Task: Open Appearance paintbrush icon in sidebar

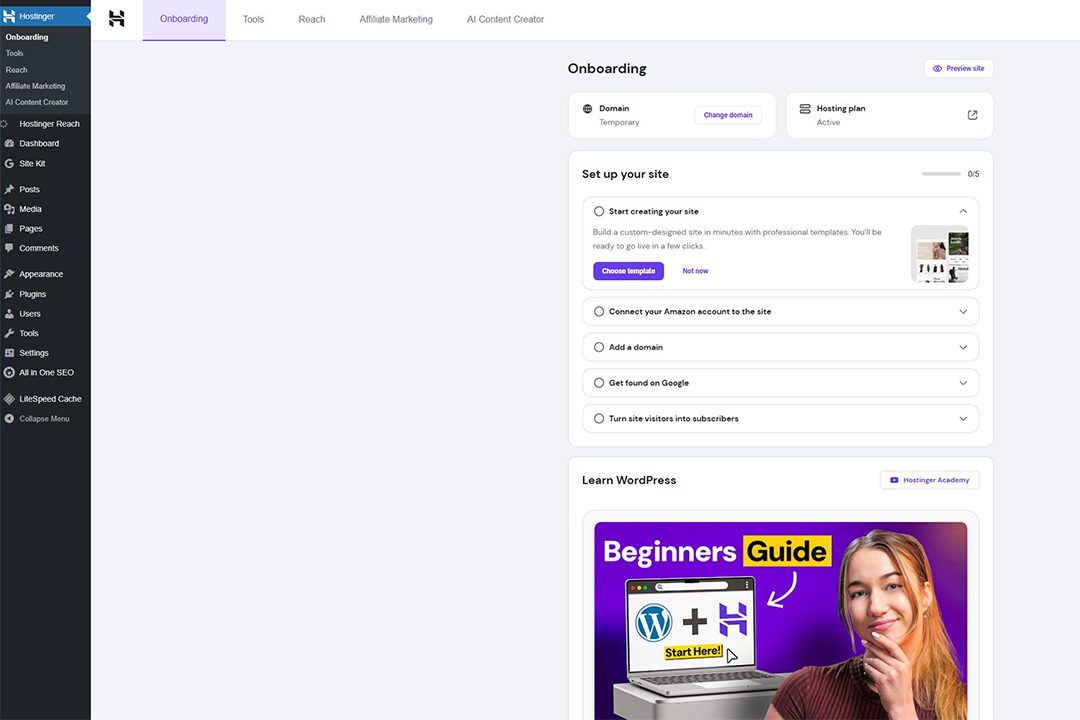Action: click(9, 274)
